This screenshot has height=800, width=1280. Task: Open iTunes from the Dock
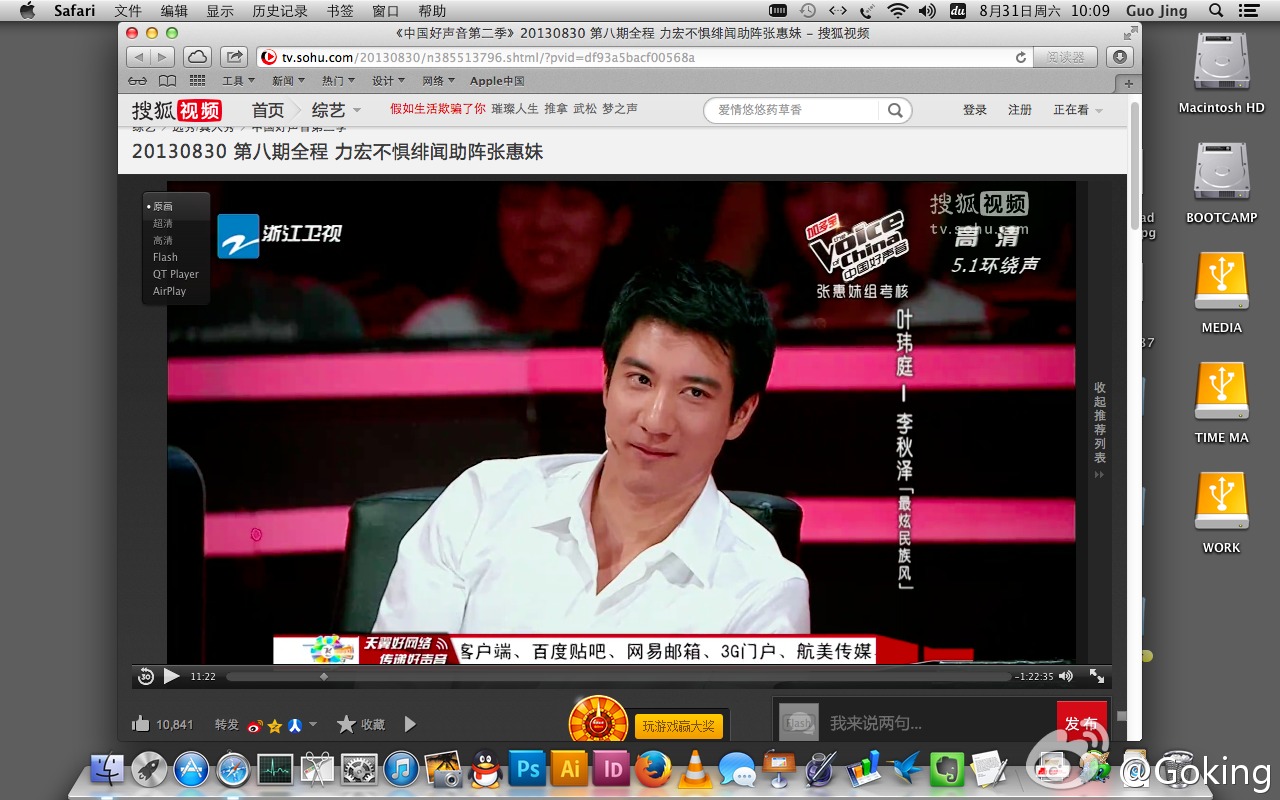[401, 769]
